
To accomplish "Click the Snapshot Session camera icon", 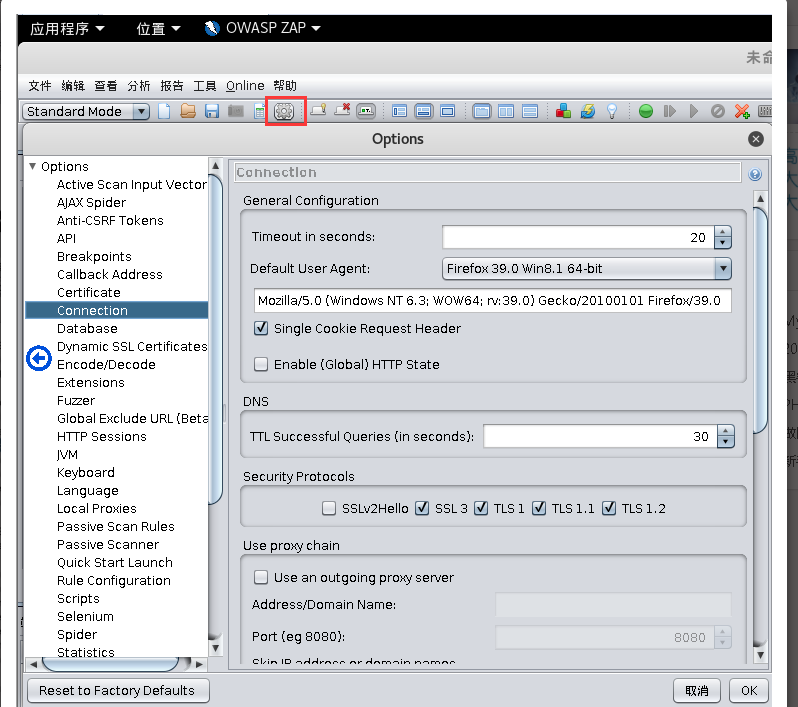I will pyautogui.click(x=236, y=111).
